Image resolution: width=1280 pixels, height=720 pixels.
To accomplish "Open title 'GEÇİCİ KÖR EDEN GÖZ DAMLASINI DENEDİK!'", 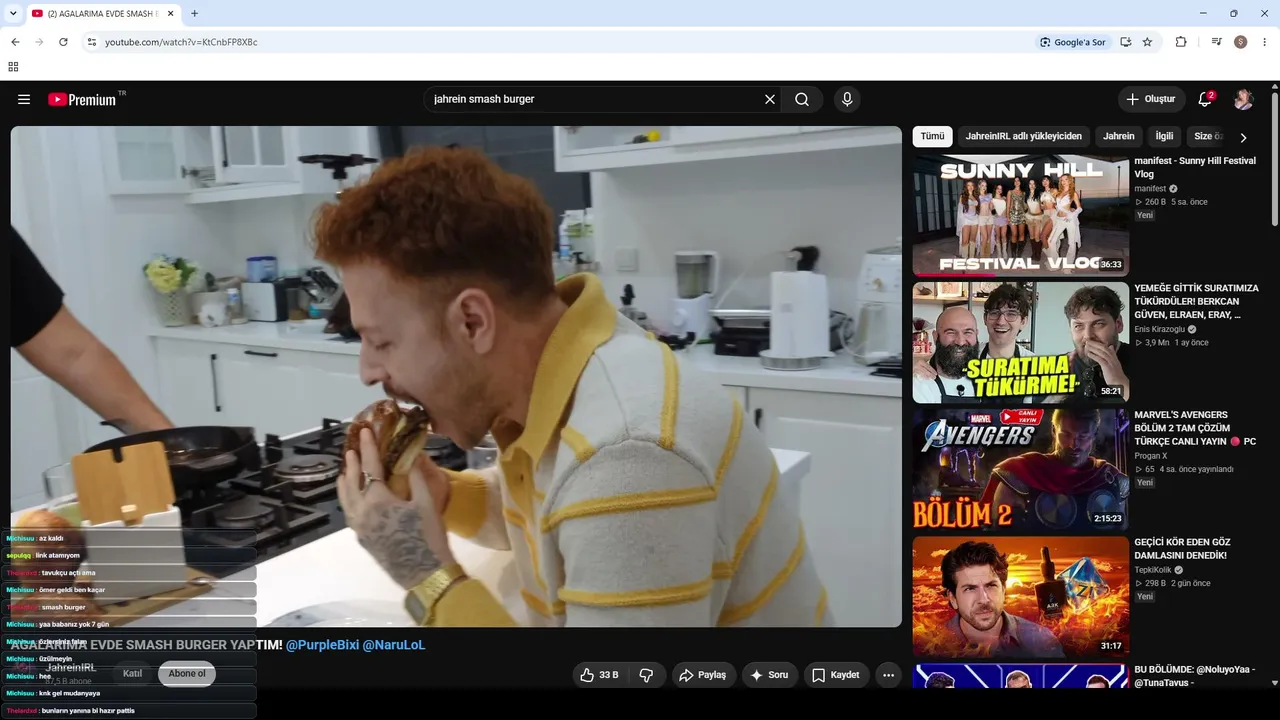I will coord(1182,549).
